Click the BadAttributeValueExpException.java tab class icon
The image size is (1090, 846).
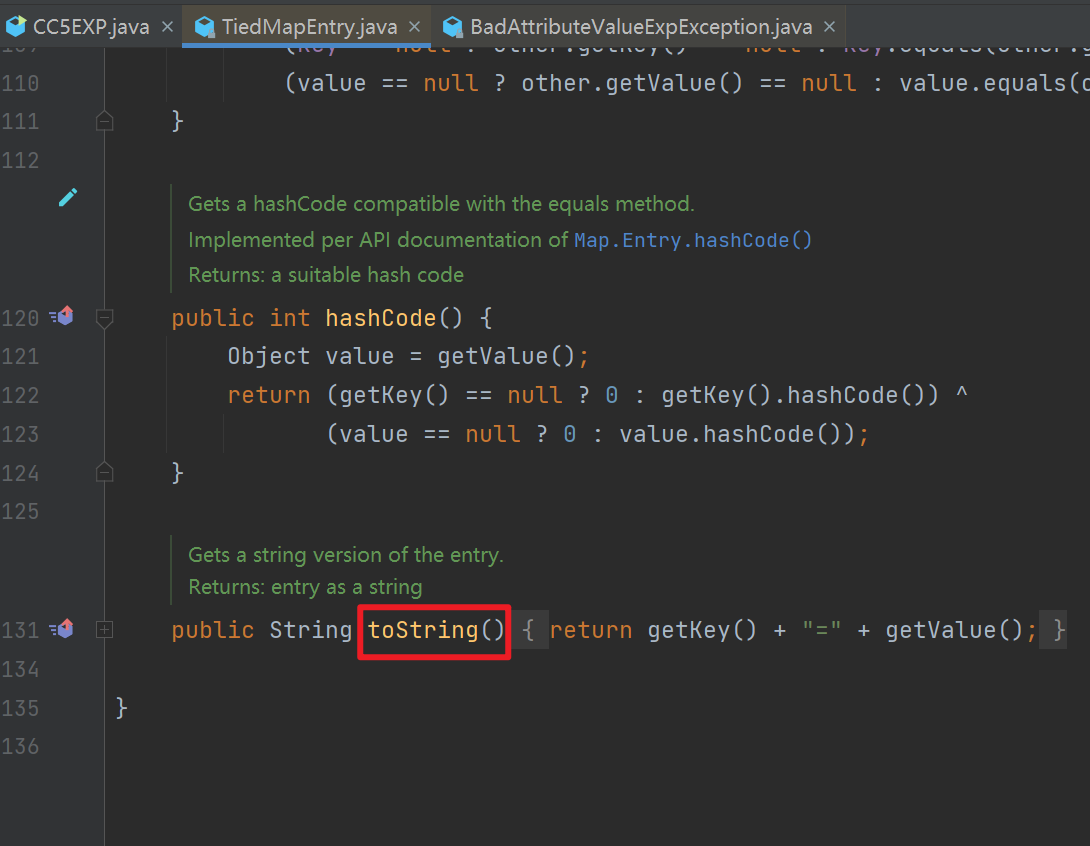coord(453,27)
